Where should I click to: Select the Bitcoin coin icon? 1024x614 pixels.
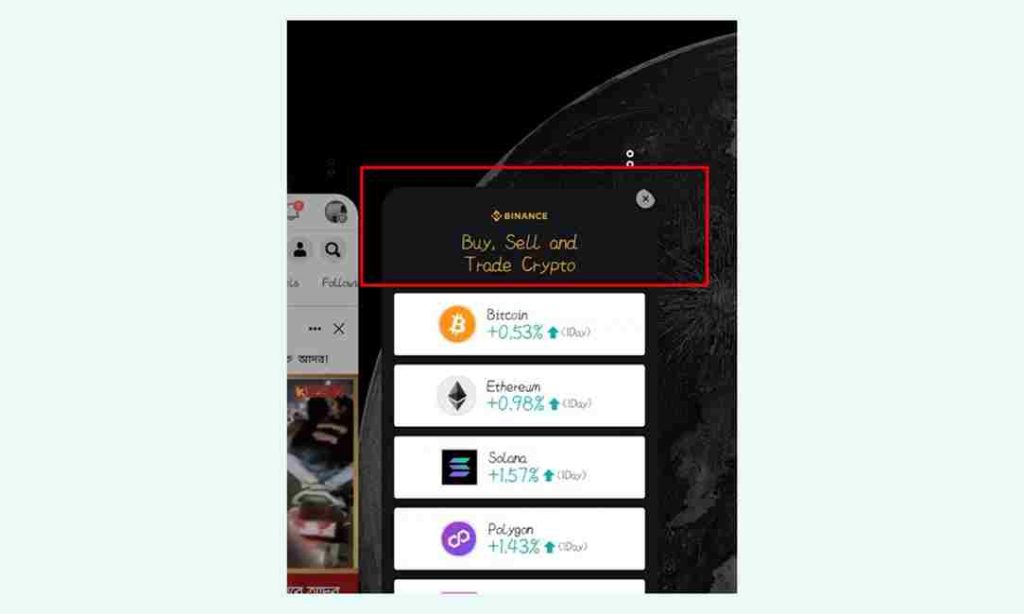[x=457, y=324]
